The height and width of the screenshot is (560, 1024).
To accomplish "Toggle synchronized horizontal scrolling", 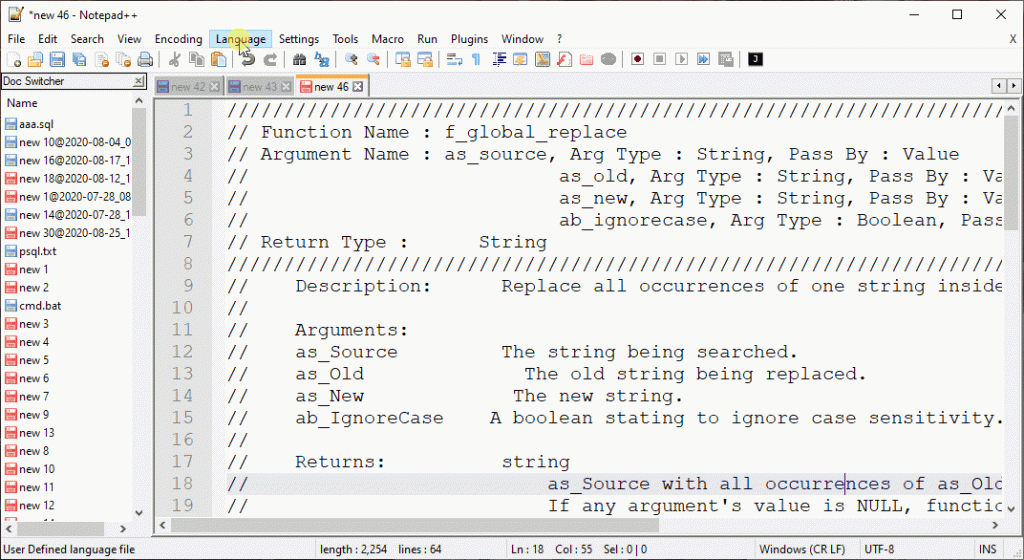I will (424, 59).
